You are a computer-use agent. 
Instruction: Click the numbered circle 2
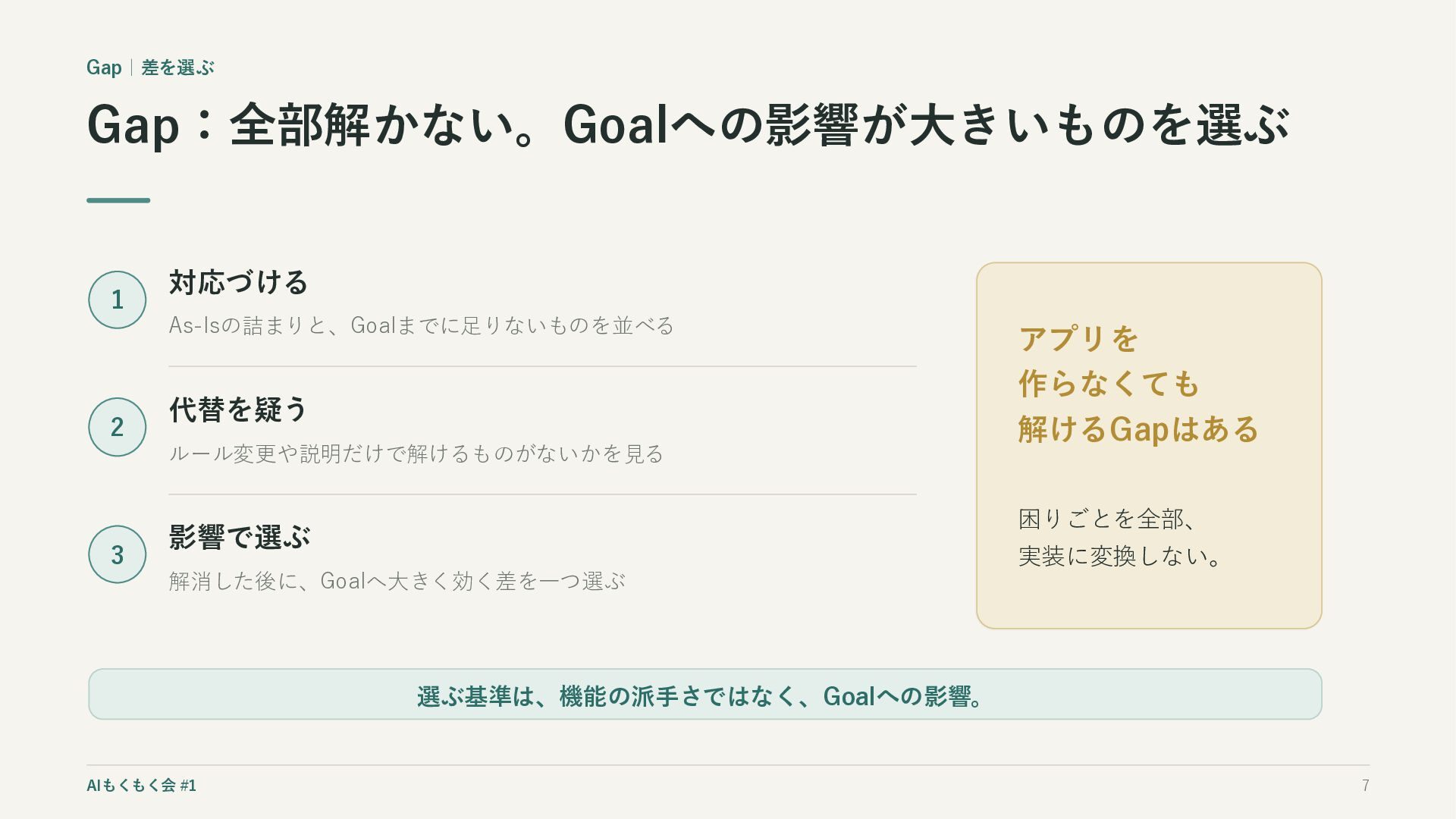117,427
